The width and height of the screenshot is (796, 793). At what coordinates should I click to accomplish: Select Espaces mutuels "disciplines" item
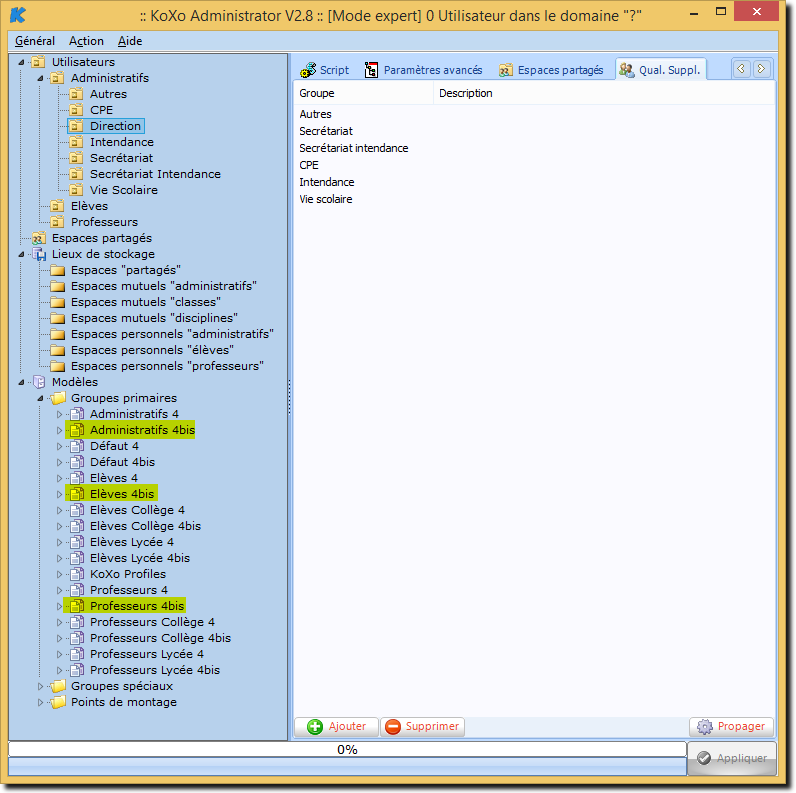coord(154,318)
